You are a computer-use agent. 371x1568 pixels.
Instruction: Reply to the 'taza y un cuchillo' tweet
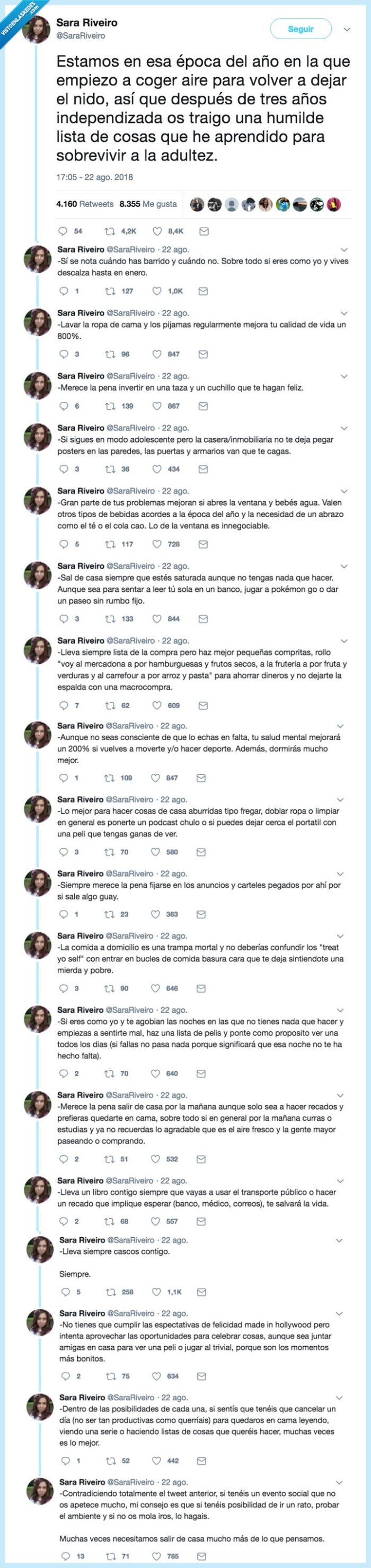click(x=64, y=406)
